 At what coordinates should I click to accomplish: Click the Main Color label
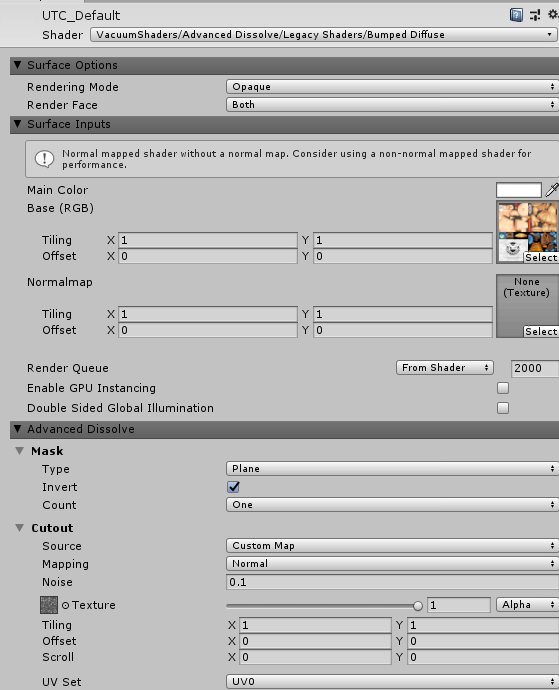click(58, 190)
